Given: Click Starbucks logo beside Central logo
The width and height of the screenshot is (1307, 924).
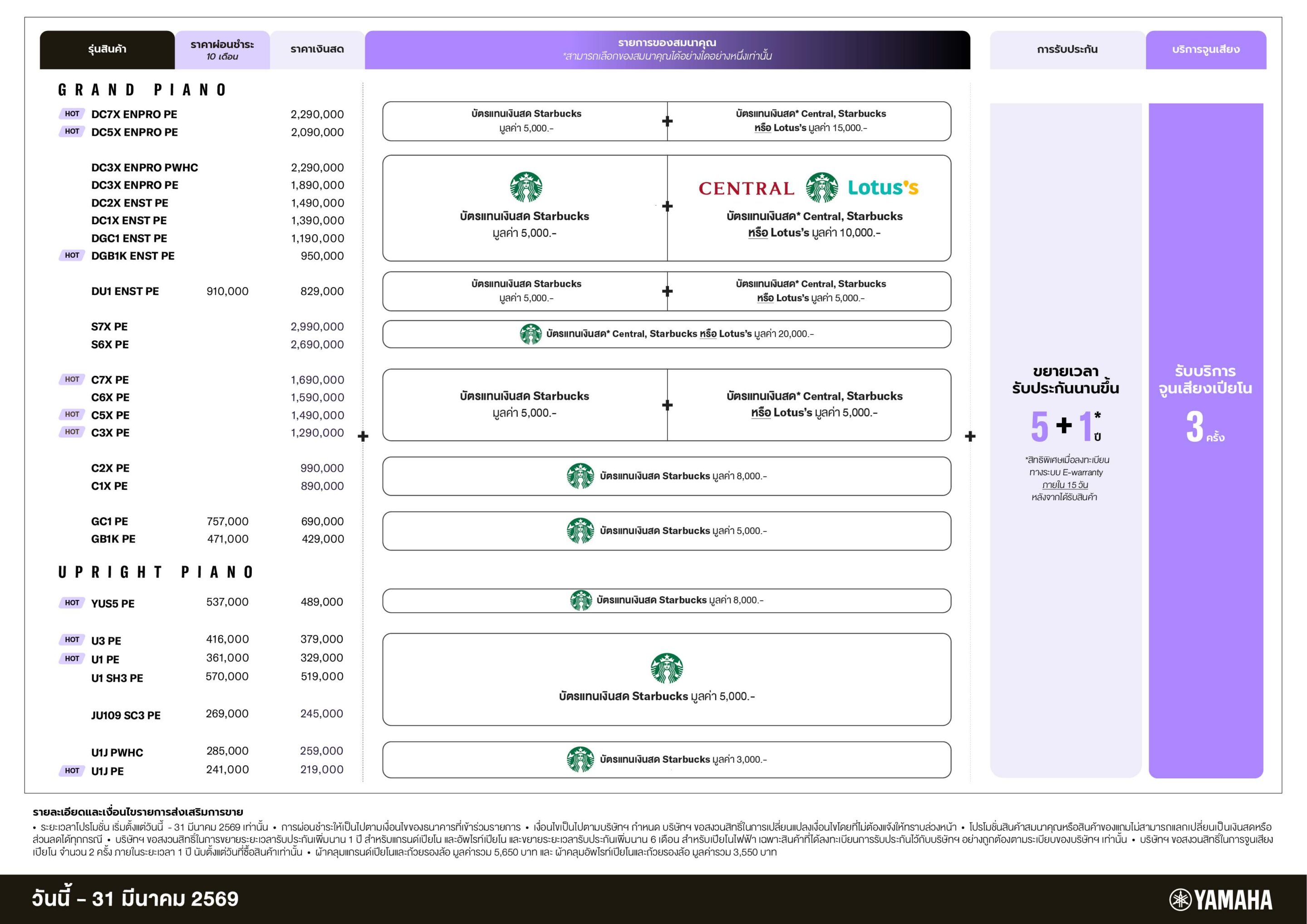Looking at the screenshot, I should pos(821,187).
